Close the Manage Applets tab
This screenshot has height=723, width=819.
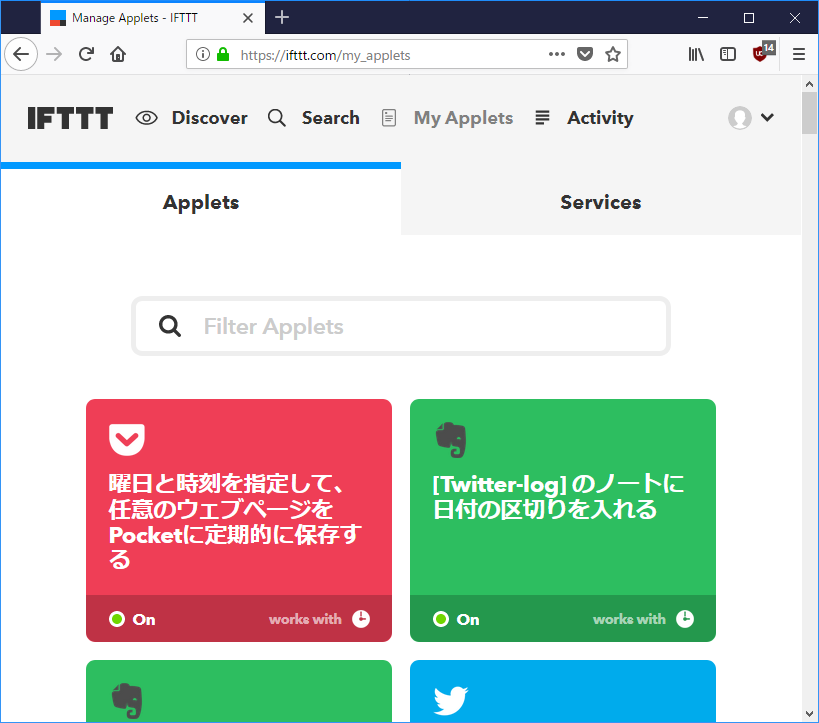248,18
